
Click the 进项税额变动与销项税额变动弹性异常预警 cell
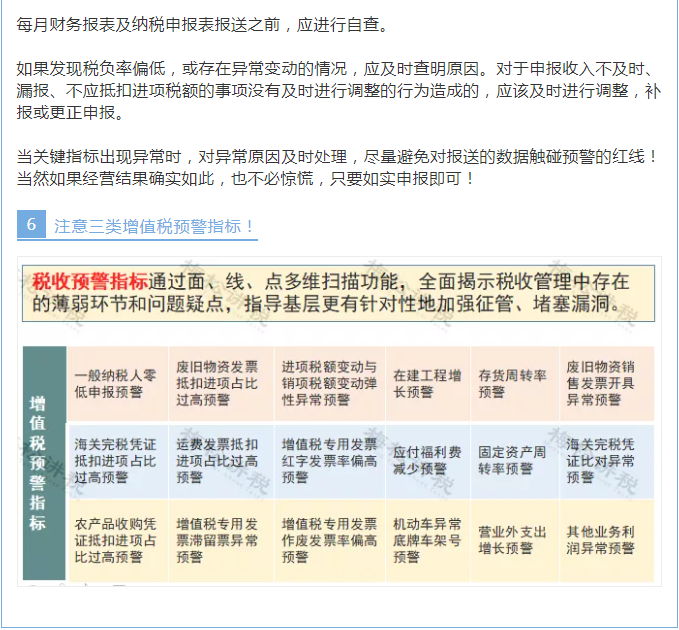point(329,383)
